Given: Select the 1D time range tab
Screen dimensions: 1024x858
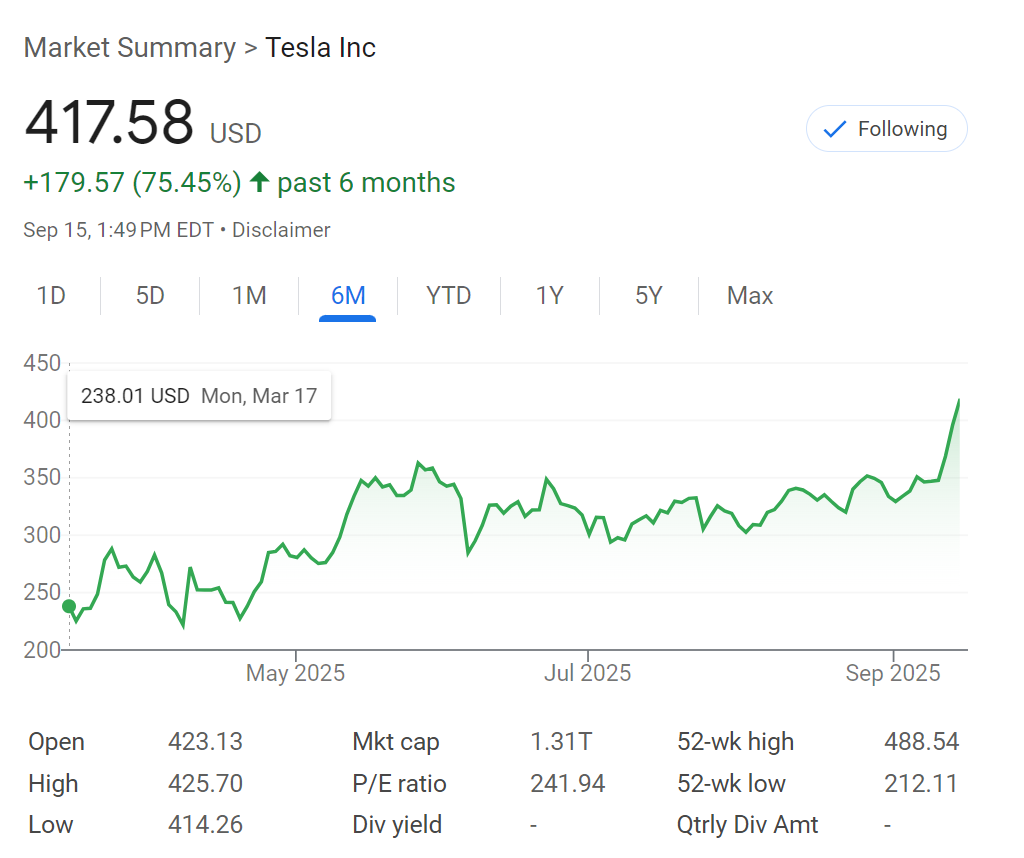Looking at the screenshot, I should pyautogui.click(x=51, y=296).
